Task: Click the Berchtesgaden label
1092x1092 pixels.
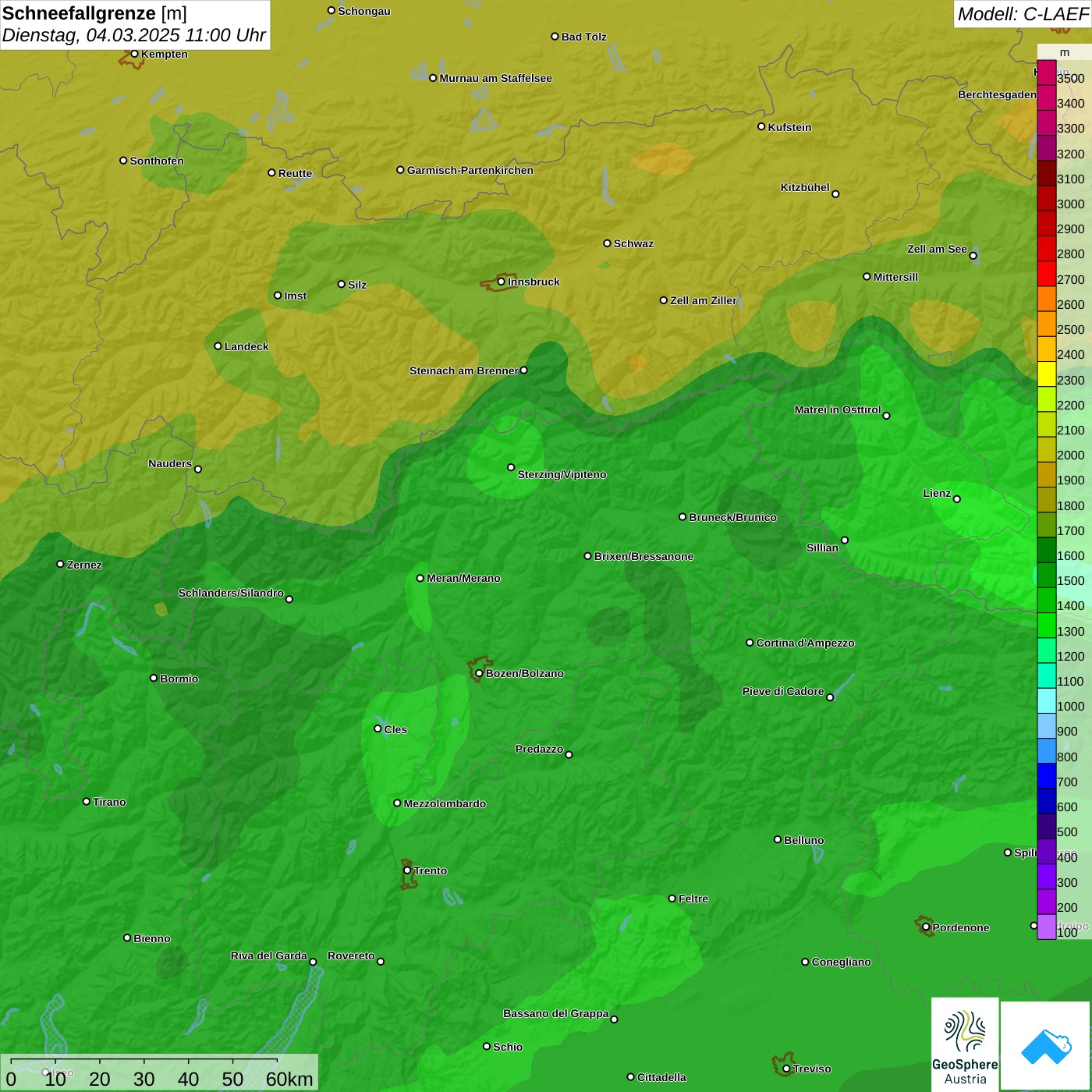Action: coord(997,94)
